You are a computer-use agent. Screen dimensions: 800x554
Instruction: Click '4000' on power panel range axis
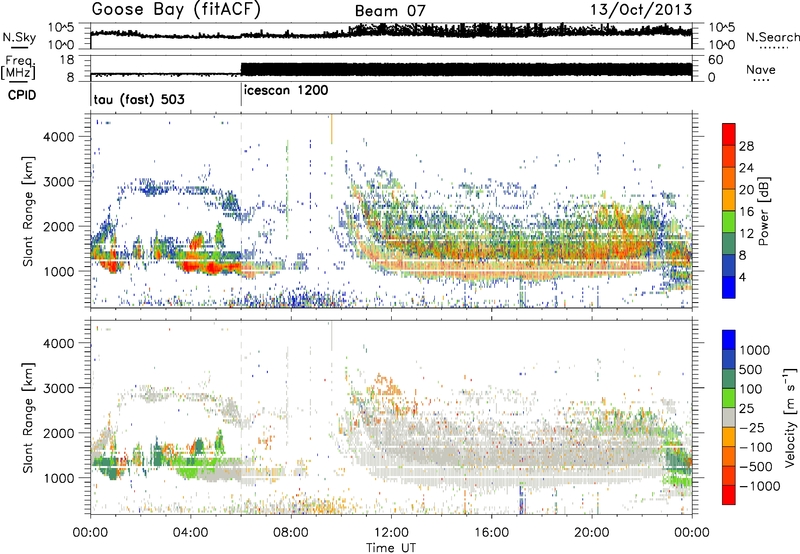tap(59, 137)
